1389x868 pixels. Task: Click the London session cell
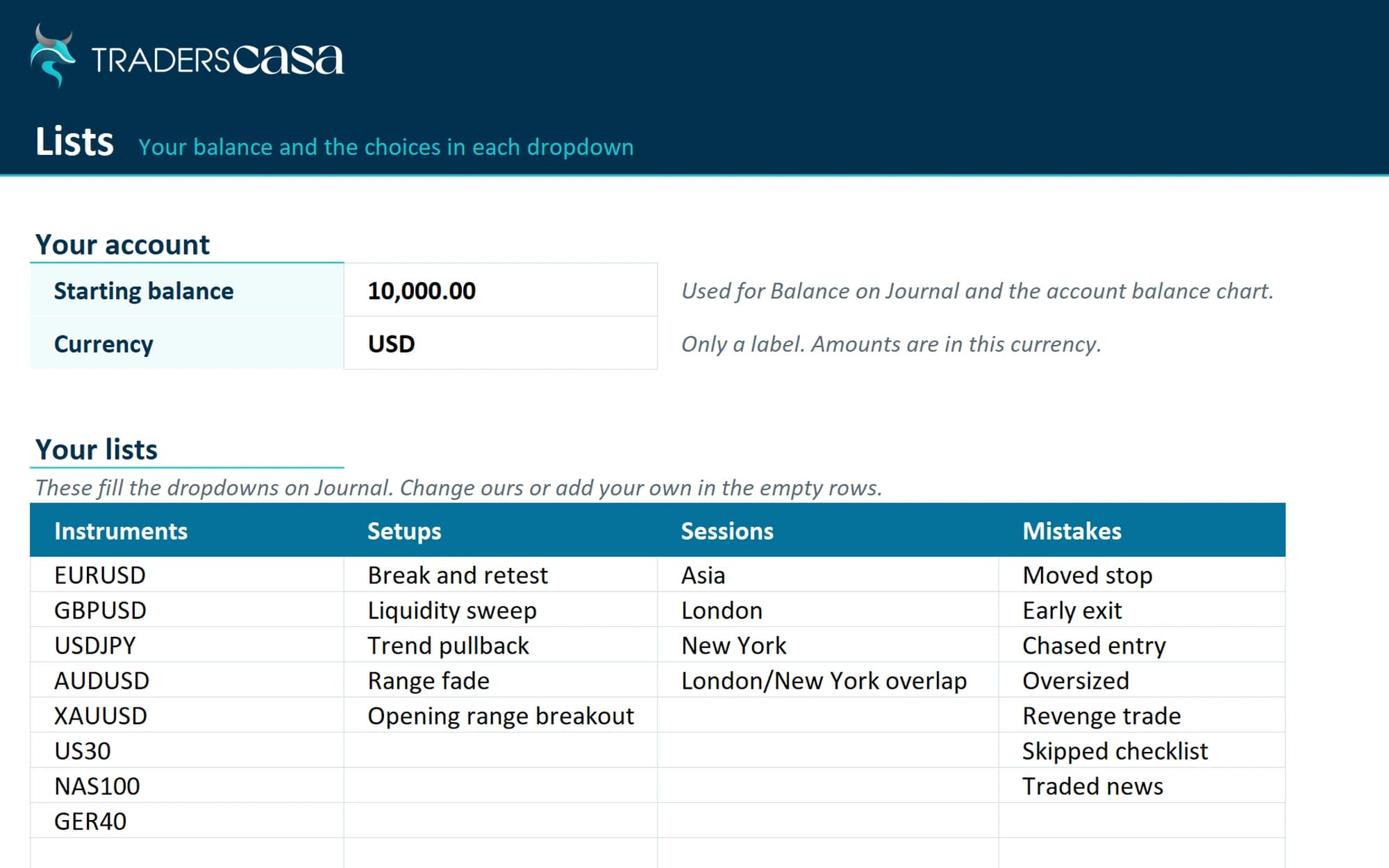(x=828, y=610)
